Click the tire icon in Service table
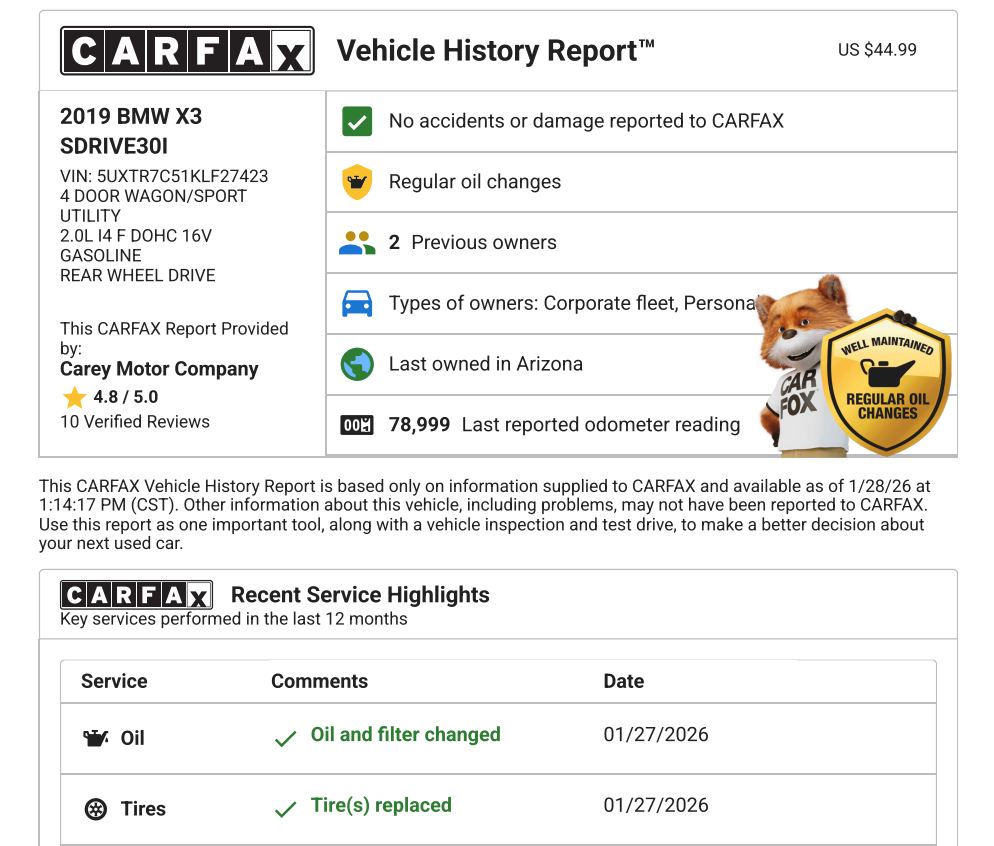 (96, 809)
